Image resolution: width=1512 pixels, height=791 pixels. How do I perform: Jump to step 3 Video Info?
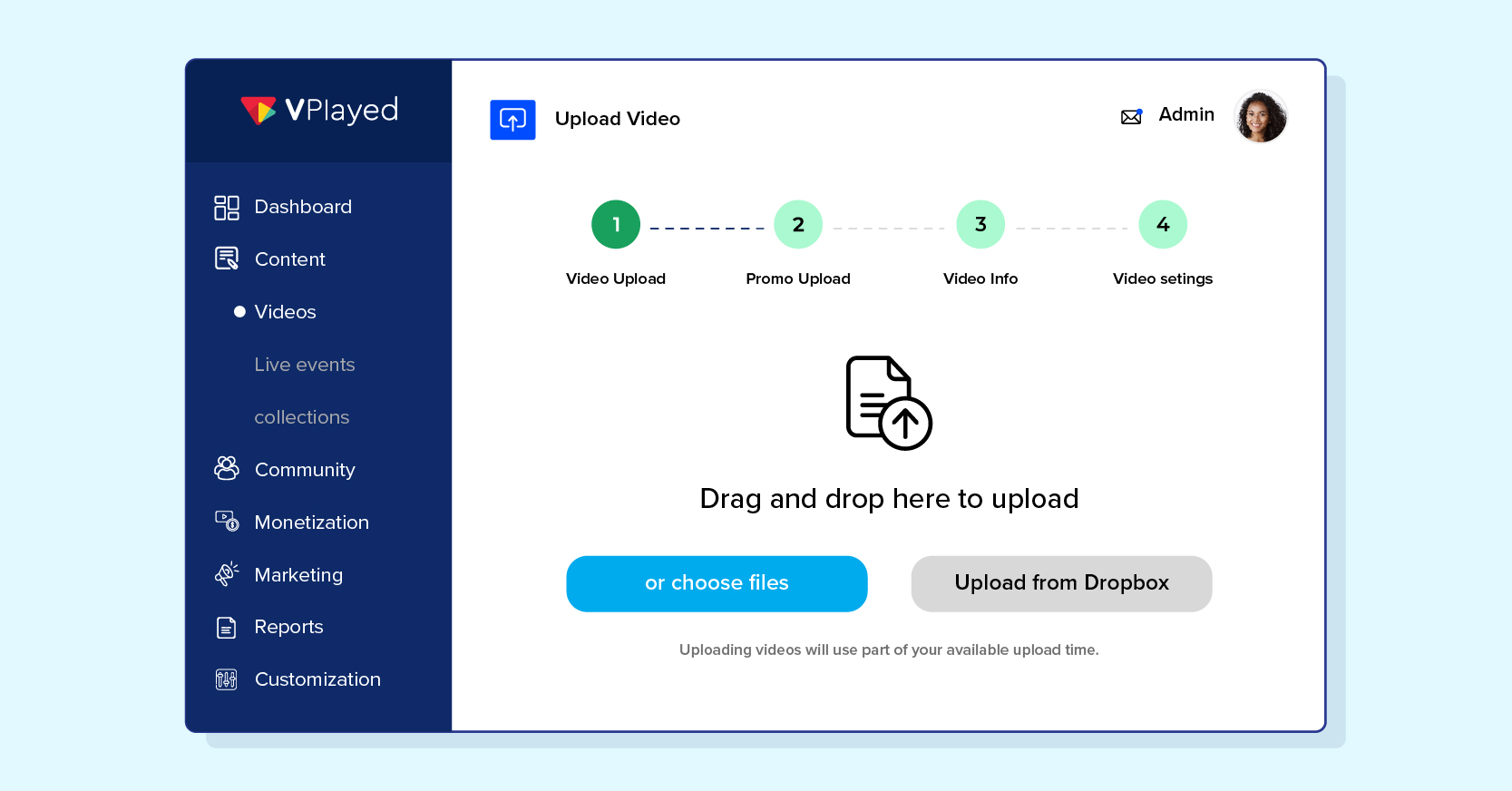coord(980,225)
